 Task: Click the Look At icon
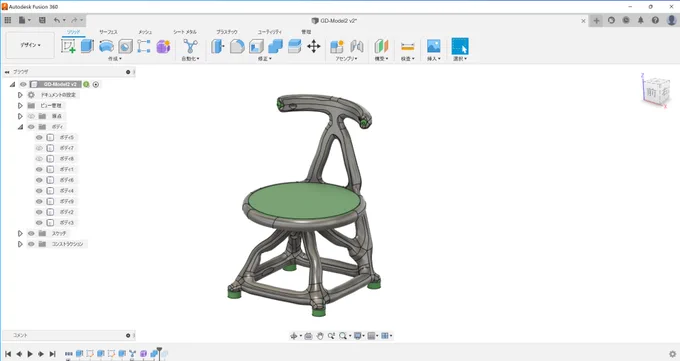[308, 335]
